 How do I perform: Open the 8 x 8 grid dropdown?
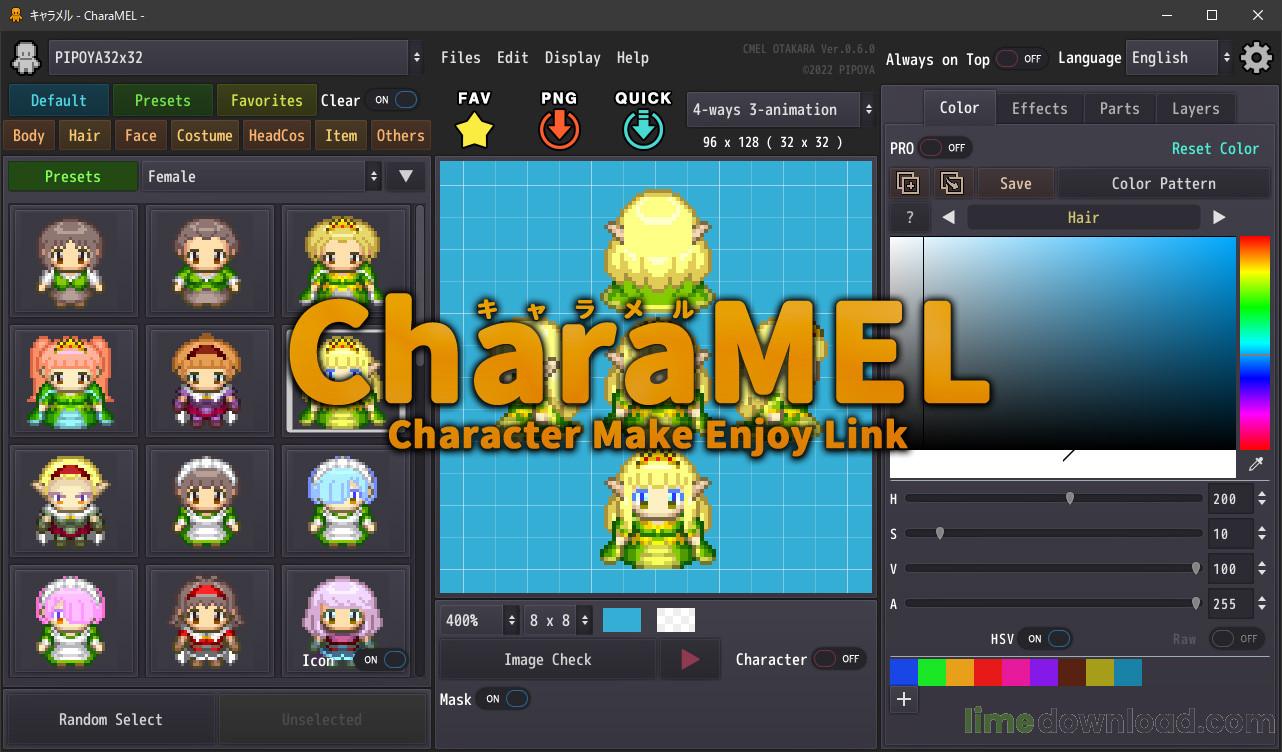(x=558, y=620)
